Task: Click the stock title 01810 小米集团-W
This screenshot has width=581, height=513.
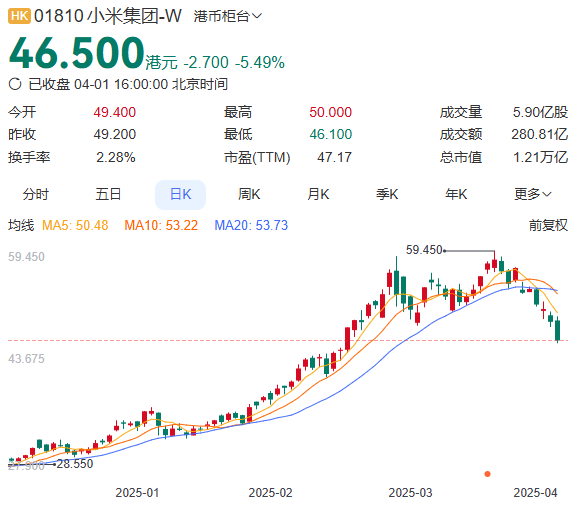Action: click(108, 16)
